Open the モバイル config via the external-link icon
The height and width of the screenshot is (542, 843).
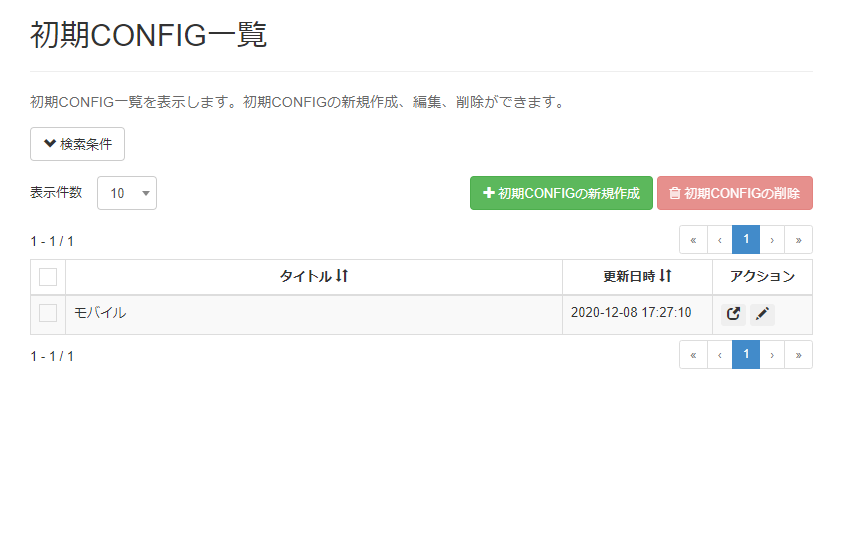[x=733, y=314]
